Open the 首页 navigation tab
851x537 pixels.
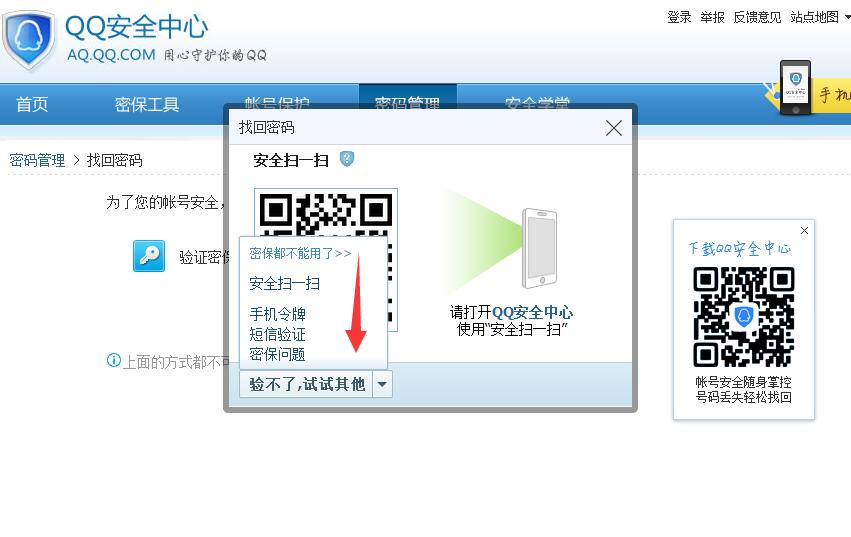32,104
